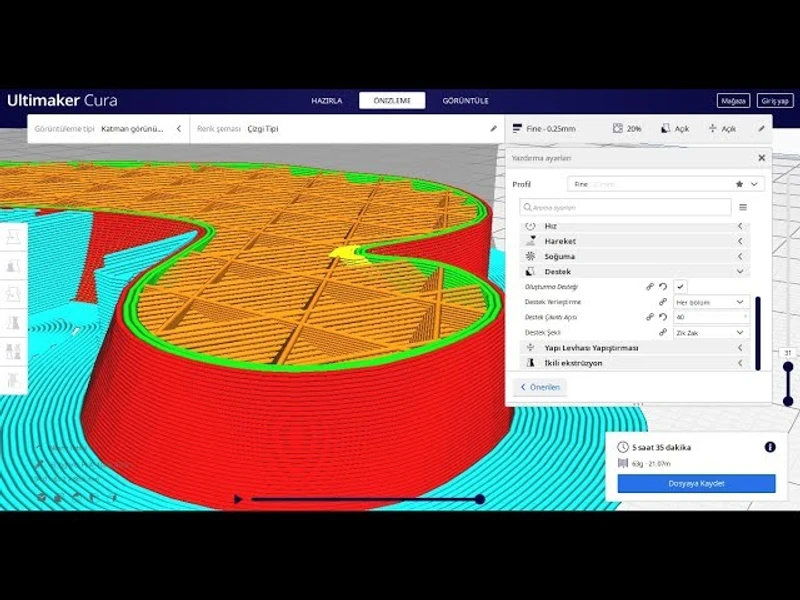
Task: Click the Dosyaya Kaydet button
Action: tap(696, 483)
